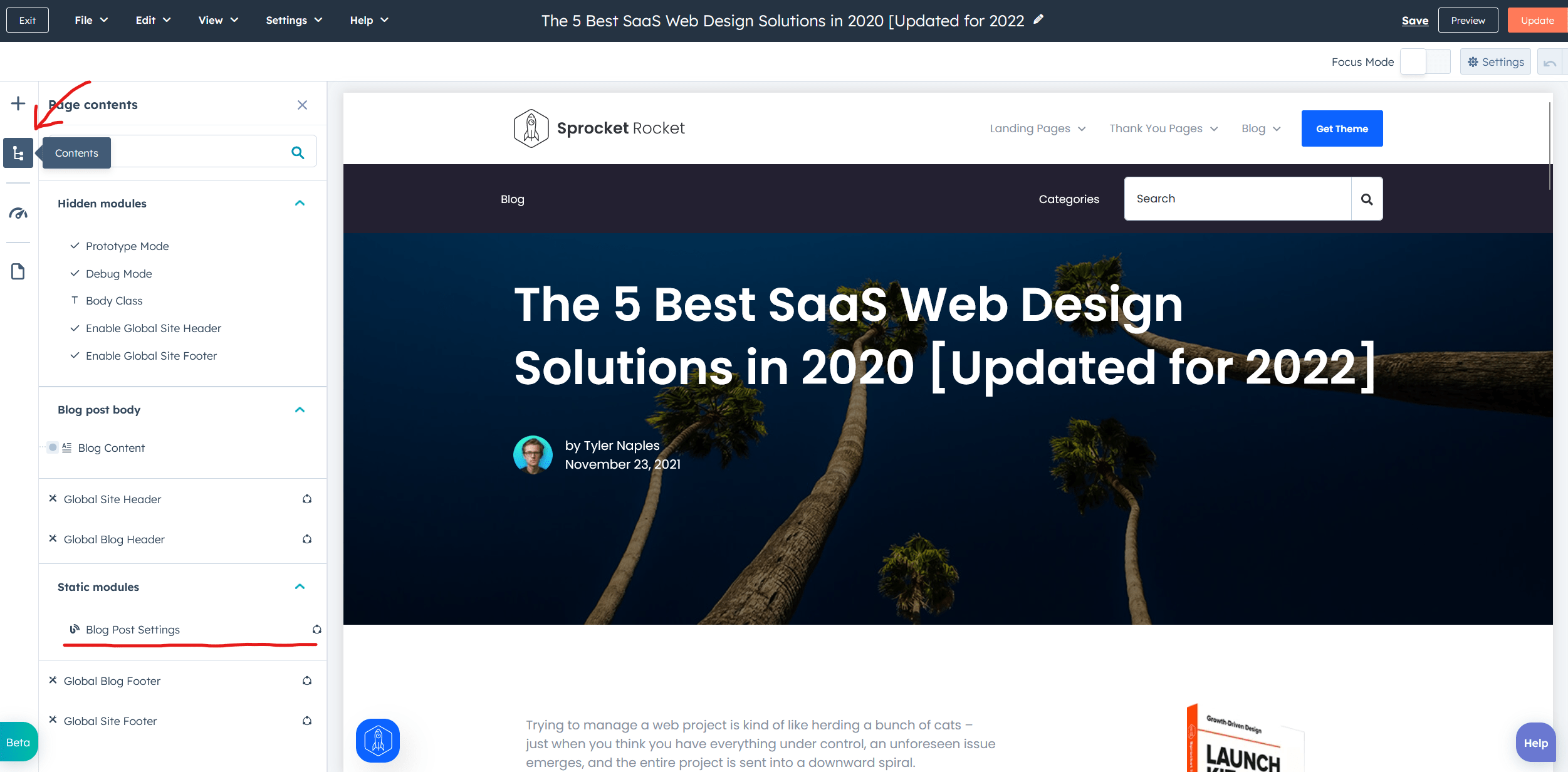Expand the Settings menu in the top bar
This screenshot has height=772, width=1568.
pyautogui.click(x=293, y=19)
